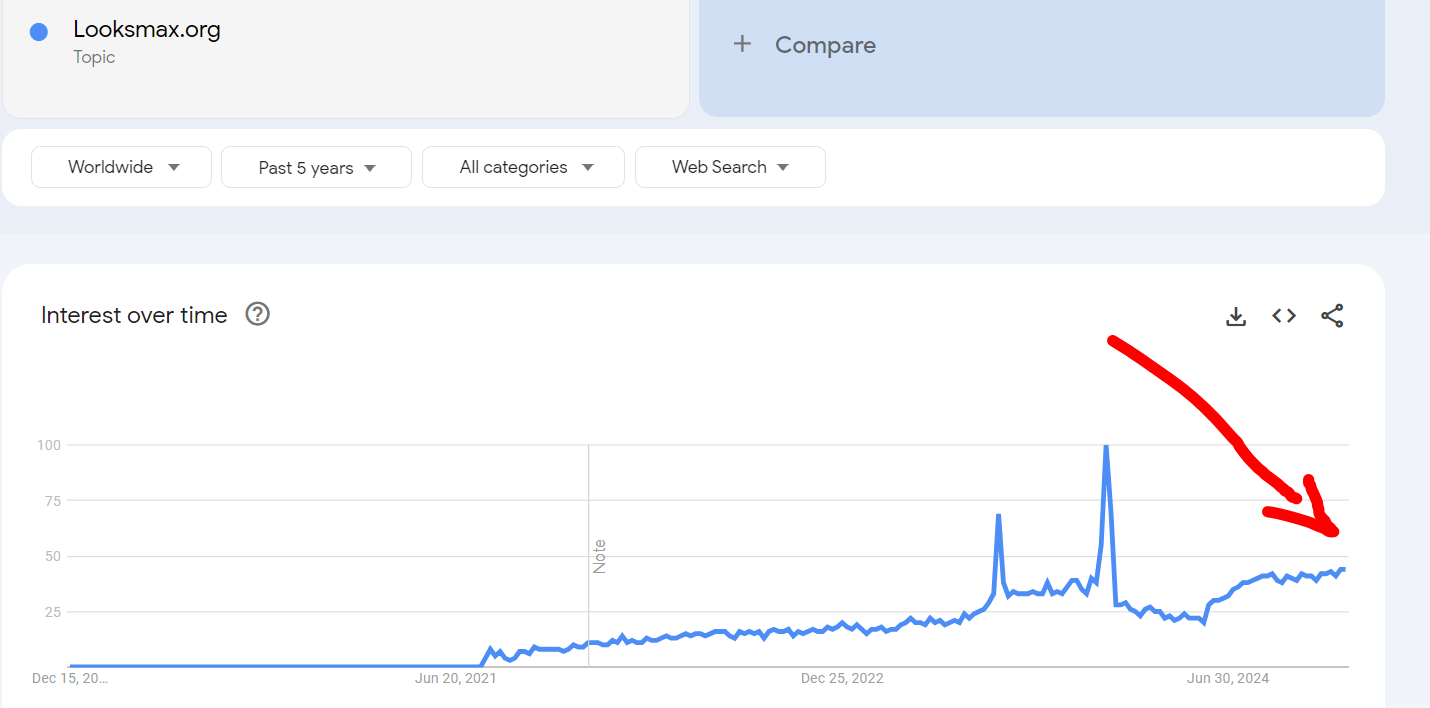
Task: Click the Note marker on the chart
Action: [x=600, y=556]
